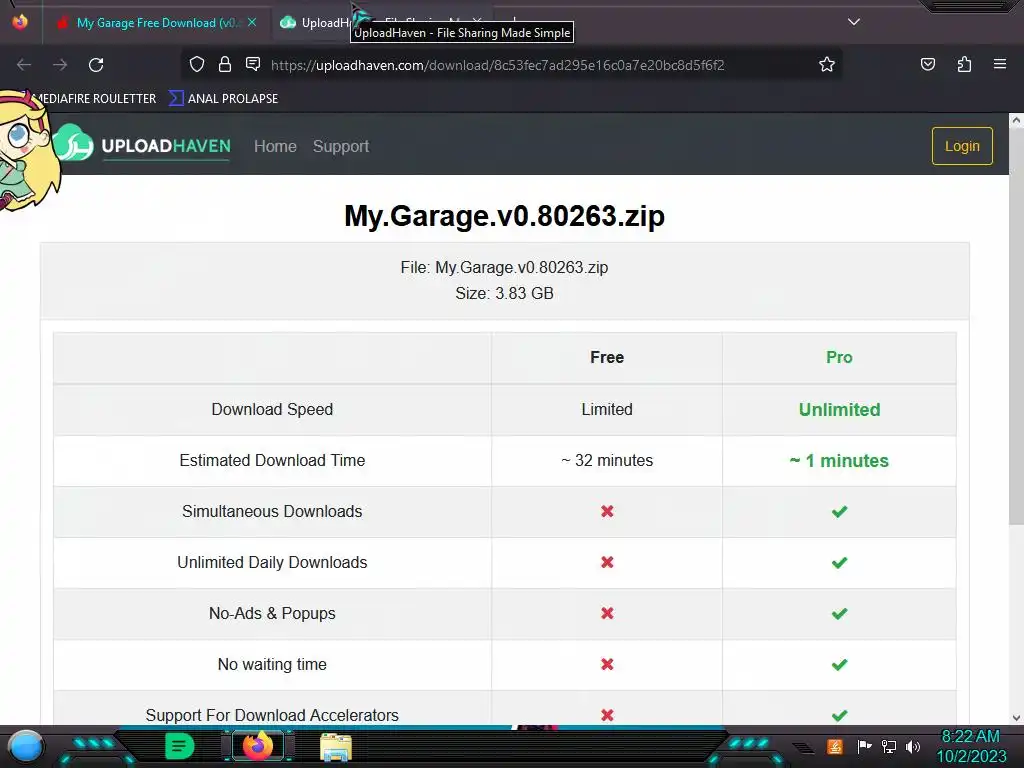Switch to the My Garage Free Download tab
This screenshot has height=768, width=1024.
[157, 22]
